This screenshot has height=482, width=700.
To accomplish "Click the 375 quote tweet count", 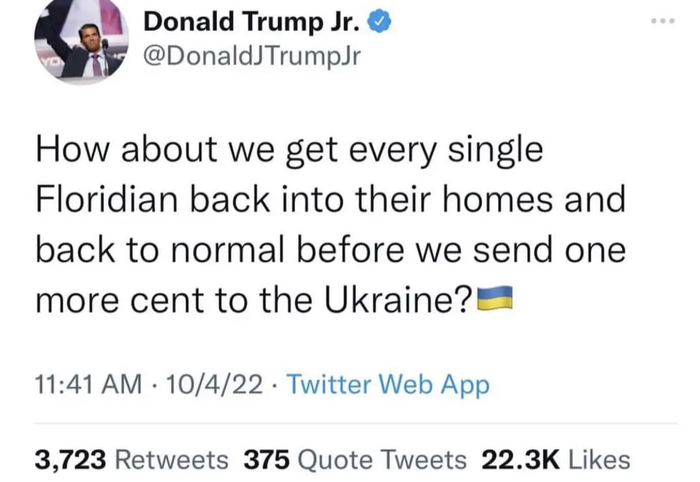I will pyautogui.click(x=266, y=459).
